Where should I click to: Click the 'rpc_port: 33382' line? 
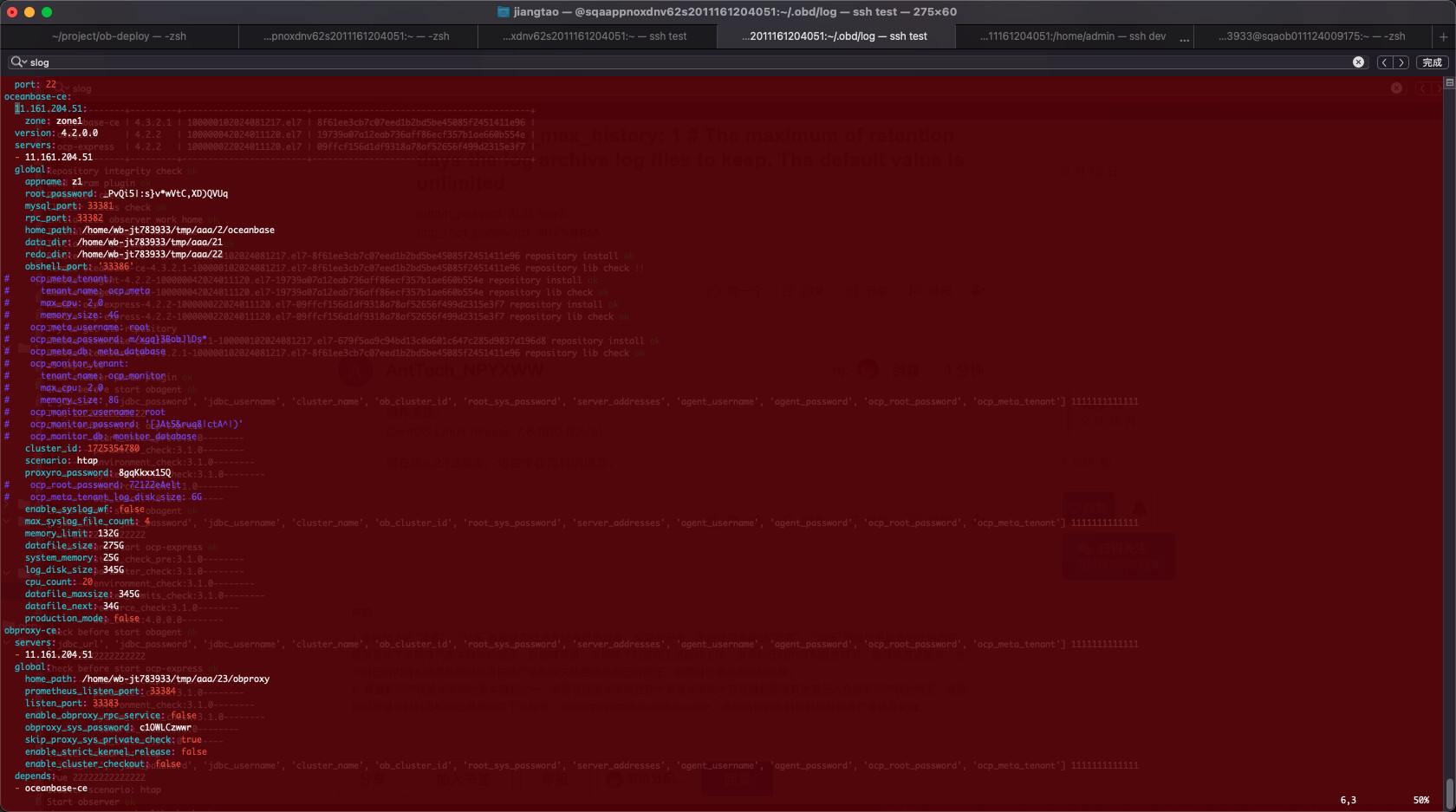pos(64,218)
